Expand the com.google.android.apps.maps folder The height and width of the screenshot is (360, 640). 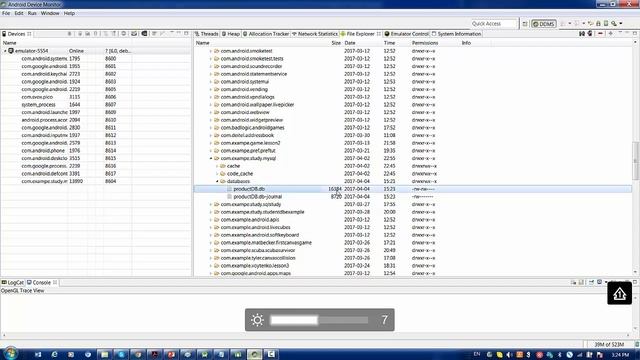click(211, 273)
